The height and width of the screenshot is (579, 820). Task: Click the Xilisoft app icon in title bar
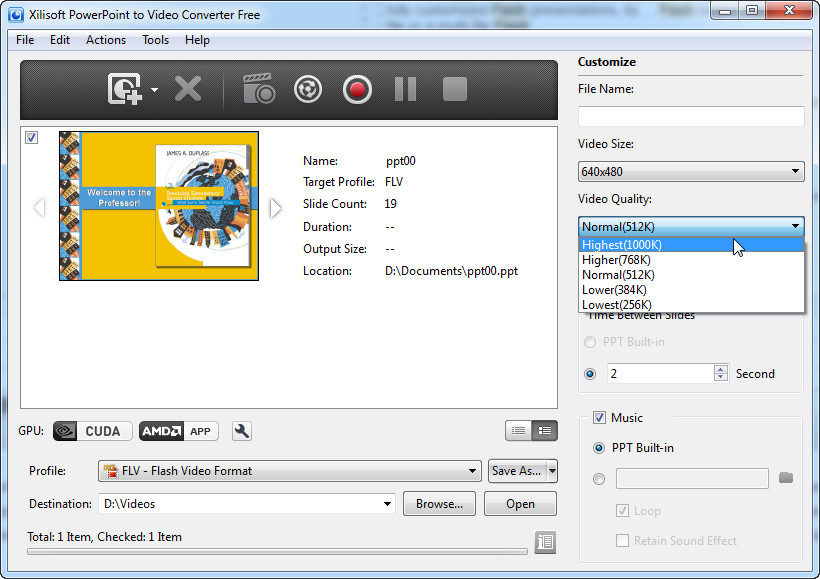pyautogui.click(x=16, y=14)
